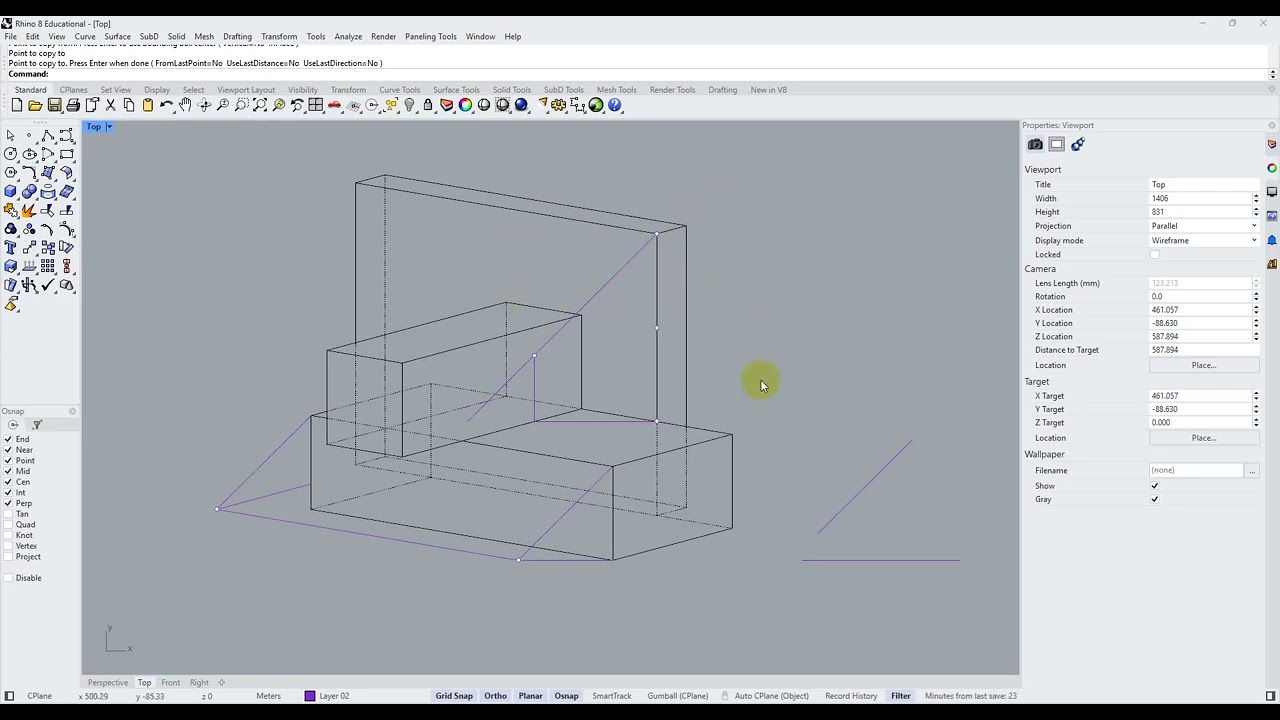This screenshot has height=720, width=1280.
Task: Click the Layer 02 purple color swatch
Action: [310, 696]
